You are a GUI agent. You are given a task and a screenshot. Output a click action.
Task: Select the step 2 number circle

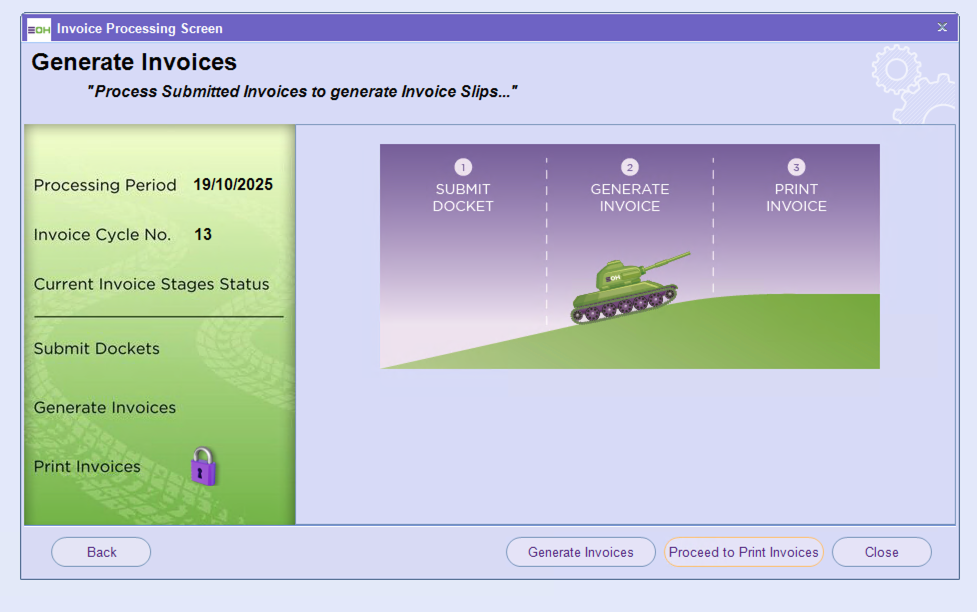pyautogui.click(x=630, y=167)
